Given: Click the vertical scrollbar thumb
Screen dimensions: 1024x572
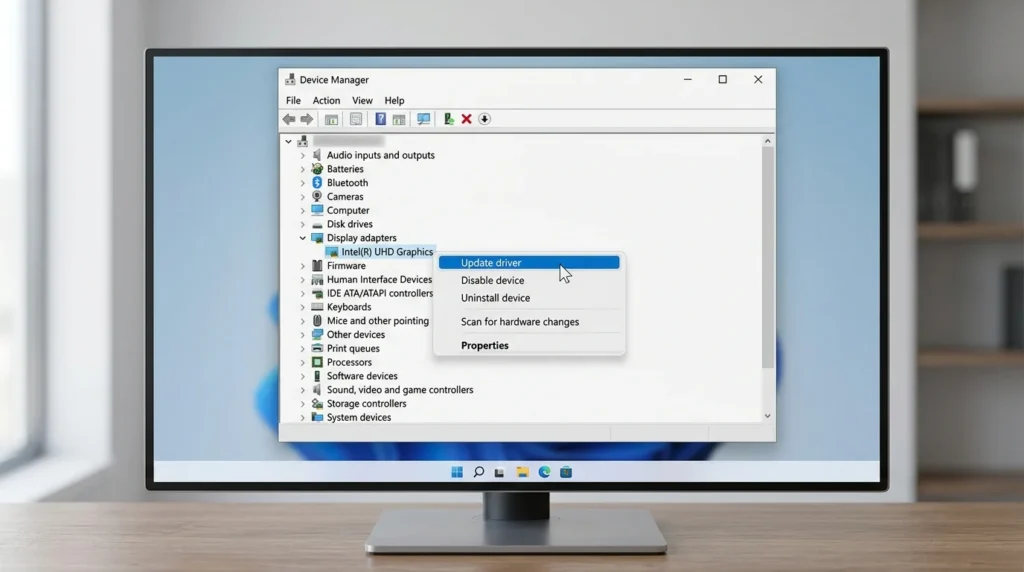Looking at the screenshot, I should point(767,257).
